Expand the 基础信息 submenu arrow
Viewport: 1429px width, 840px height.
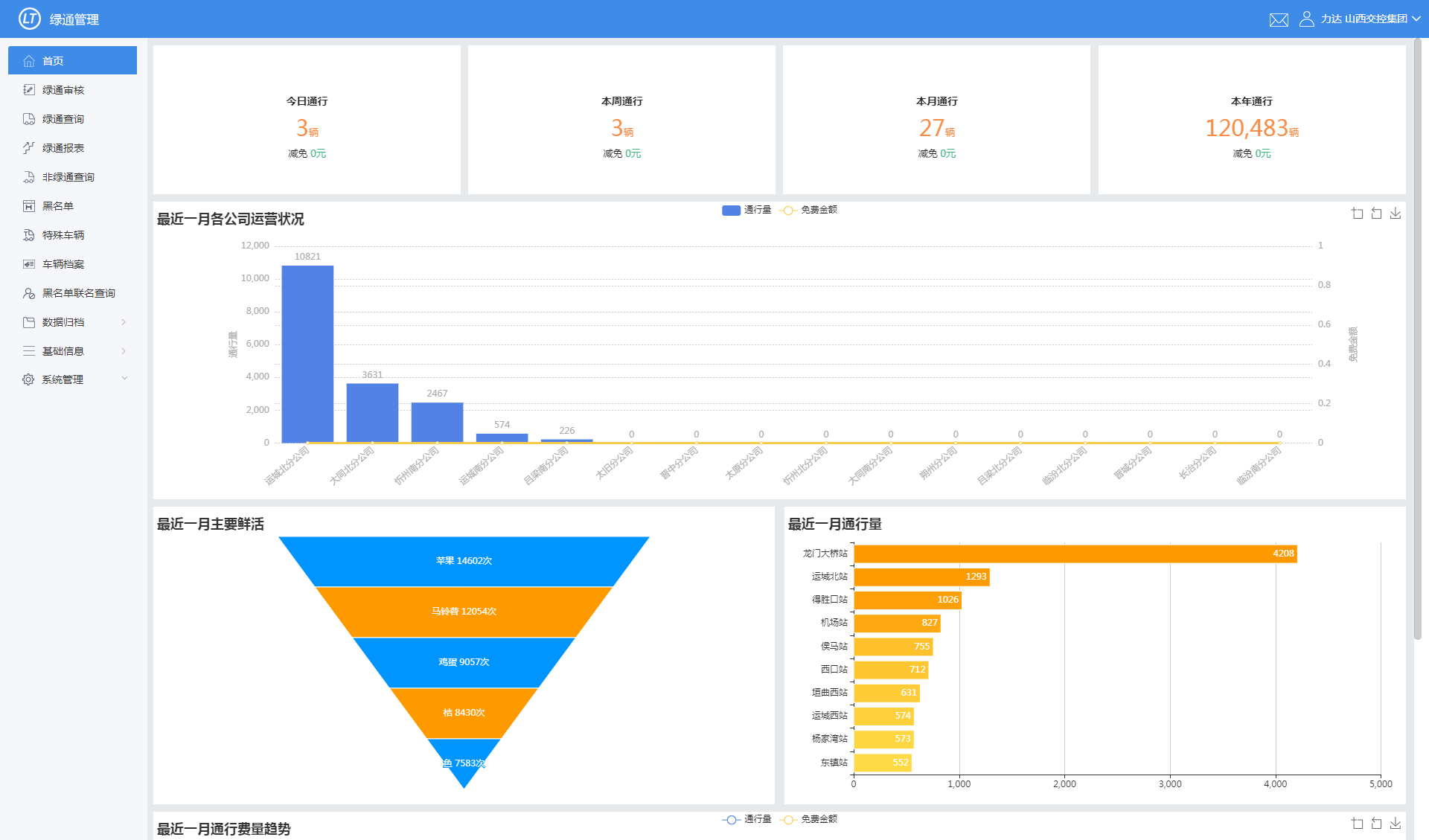[x=124, y=351]
